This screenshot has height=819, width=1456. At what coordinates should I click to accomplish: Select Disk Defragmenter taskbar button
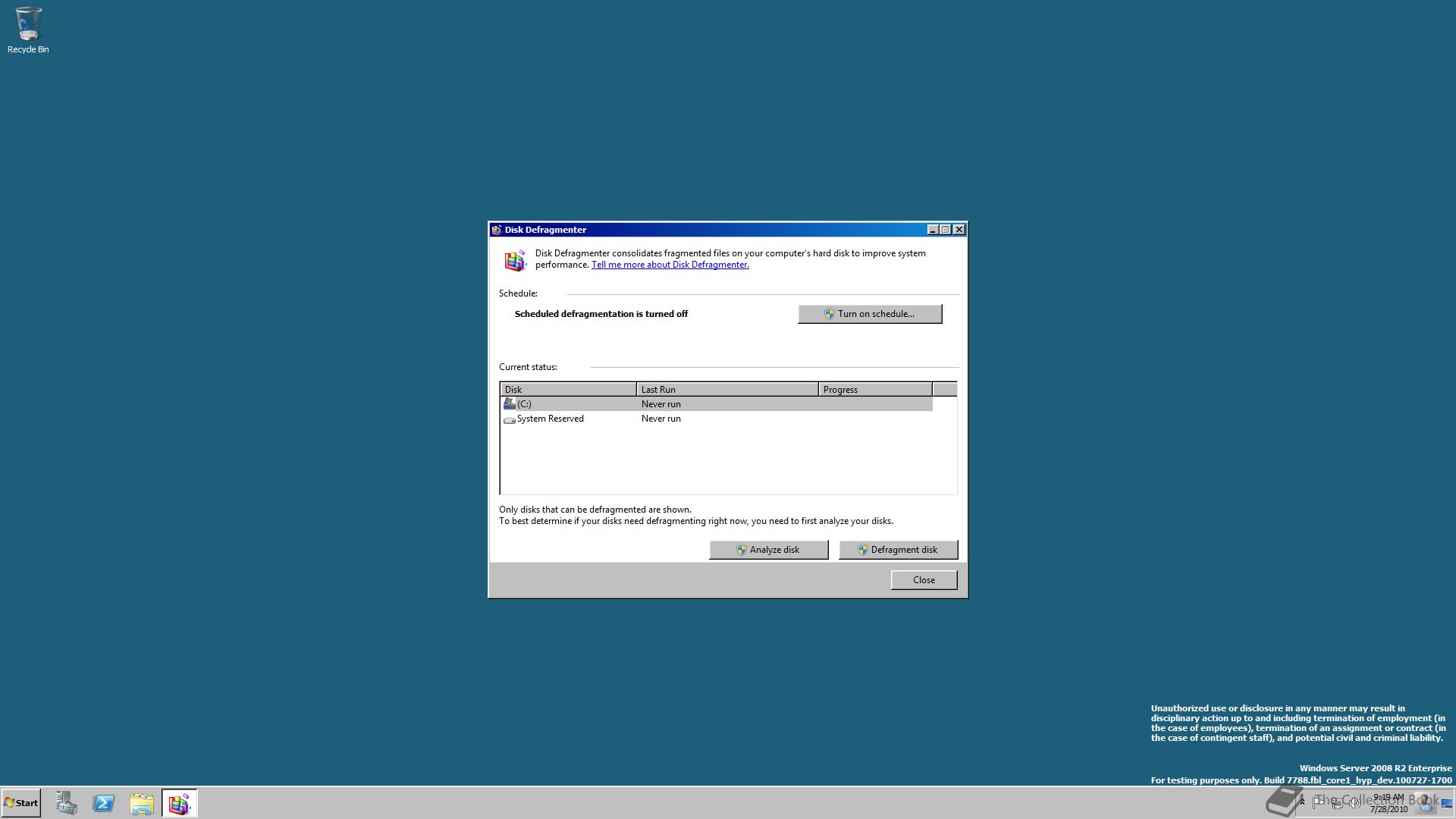[179, 803]
